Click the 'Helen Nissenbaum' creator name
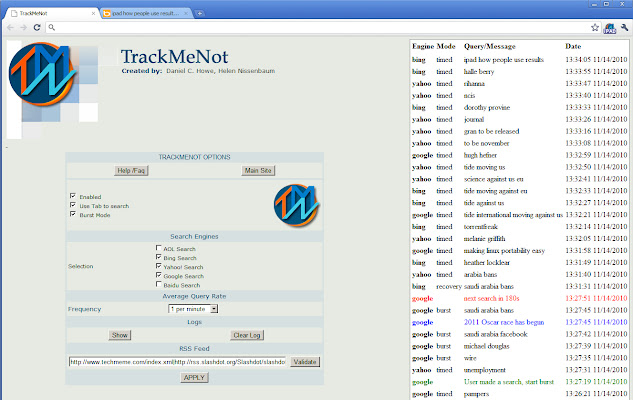Viewport: 633px width, 400px height. 247,71
